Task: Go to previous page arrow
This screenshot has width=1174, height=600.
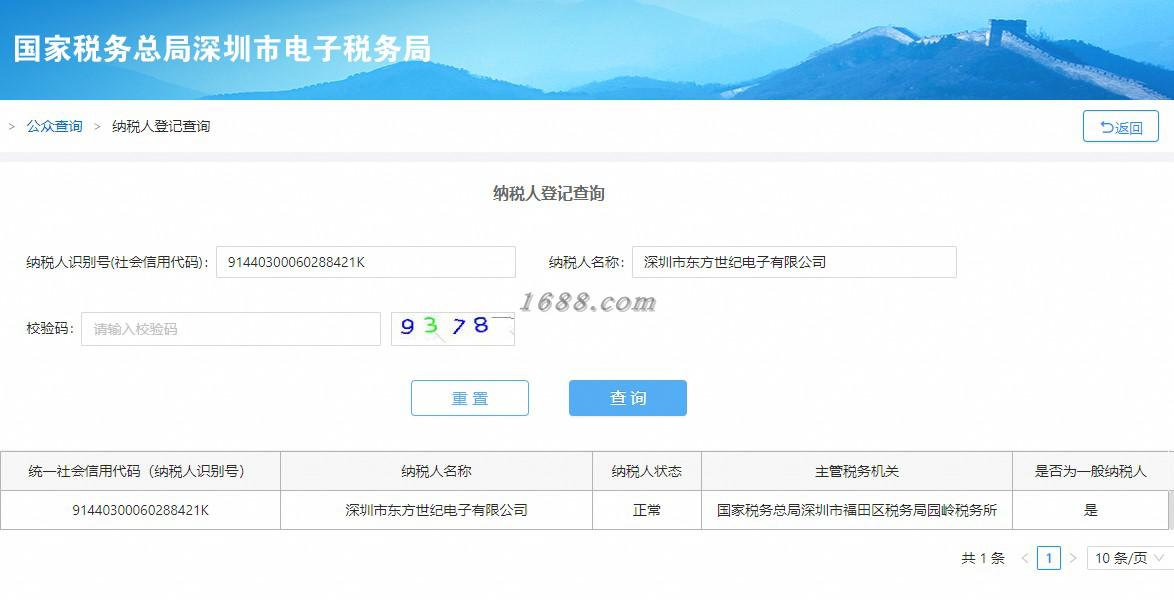Action: (1024, 558)
